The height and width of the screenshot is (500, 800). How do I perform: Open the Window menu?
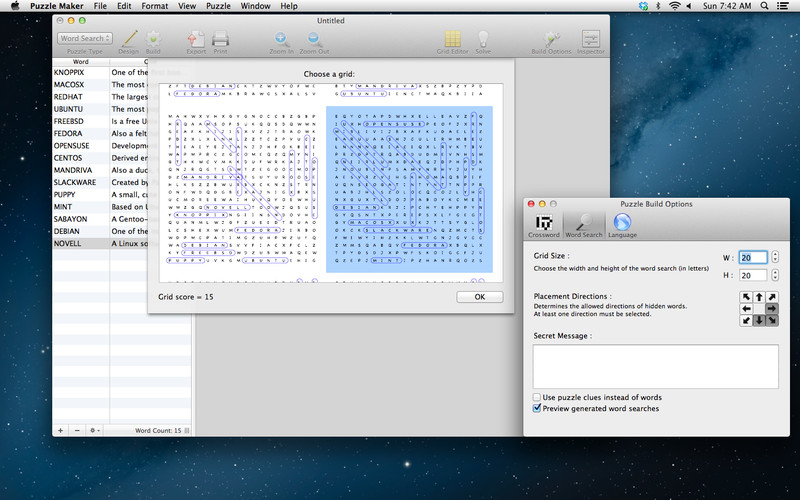(255, 6)
